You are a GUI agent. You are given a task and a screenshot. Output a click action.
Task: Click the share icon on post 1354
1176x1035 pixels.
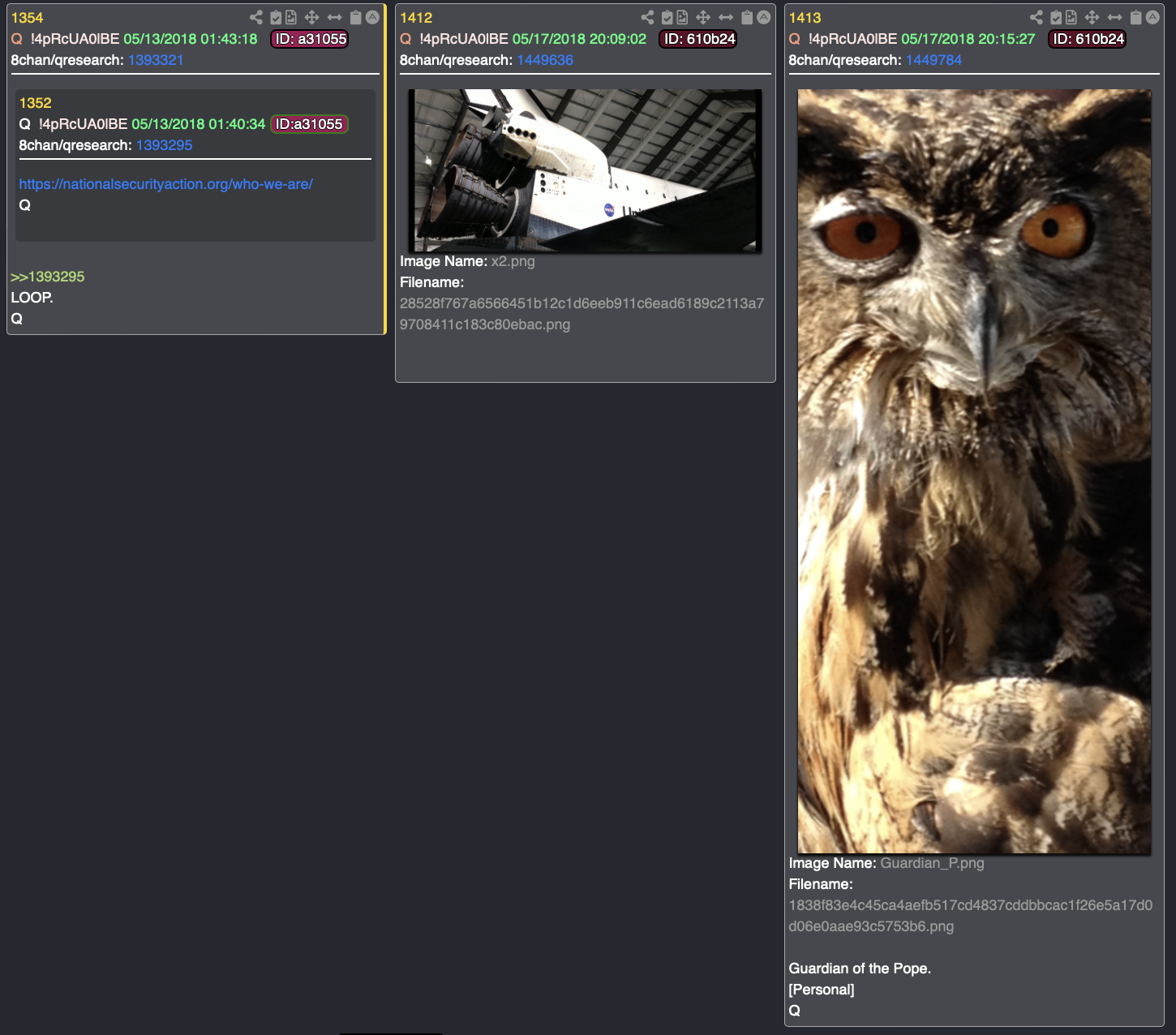coord(256,17)
